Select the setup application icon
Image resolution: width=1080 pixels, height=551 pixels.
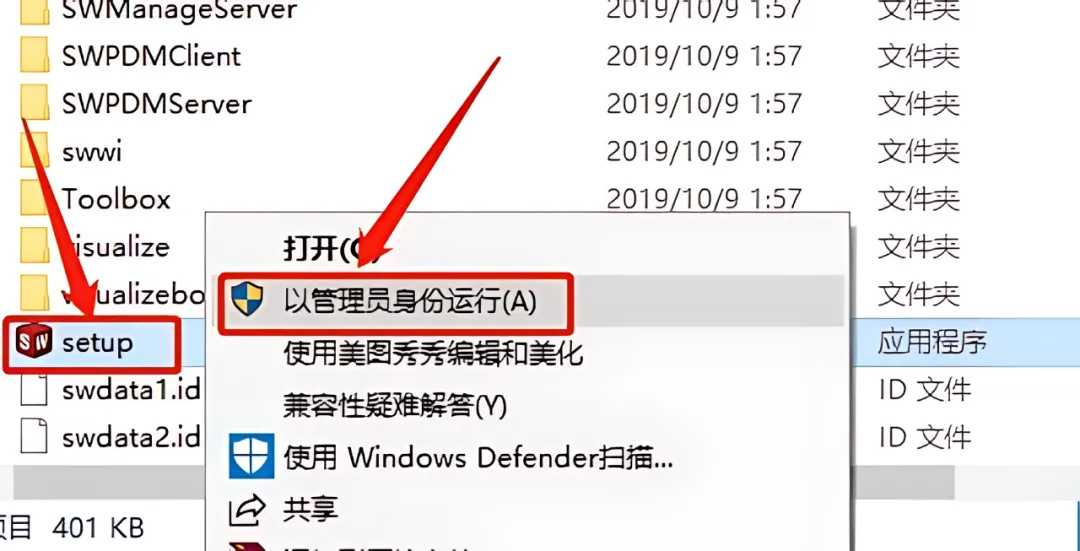(x=34, y=342)
